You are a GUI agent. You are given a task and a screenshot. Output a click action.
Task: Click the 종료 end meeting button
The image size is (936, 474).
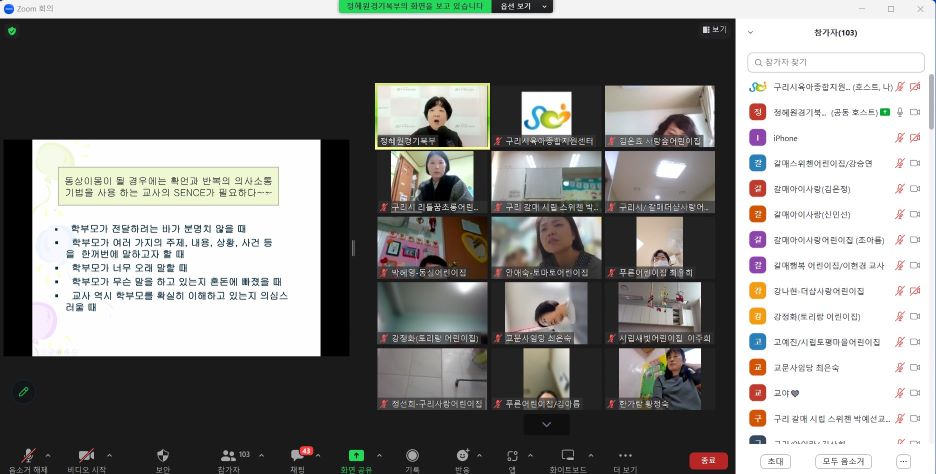(708, 460)
